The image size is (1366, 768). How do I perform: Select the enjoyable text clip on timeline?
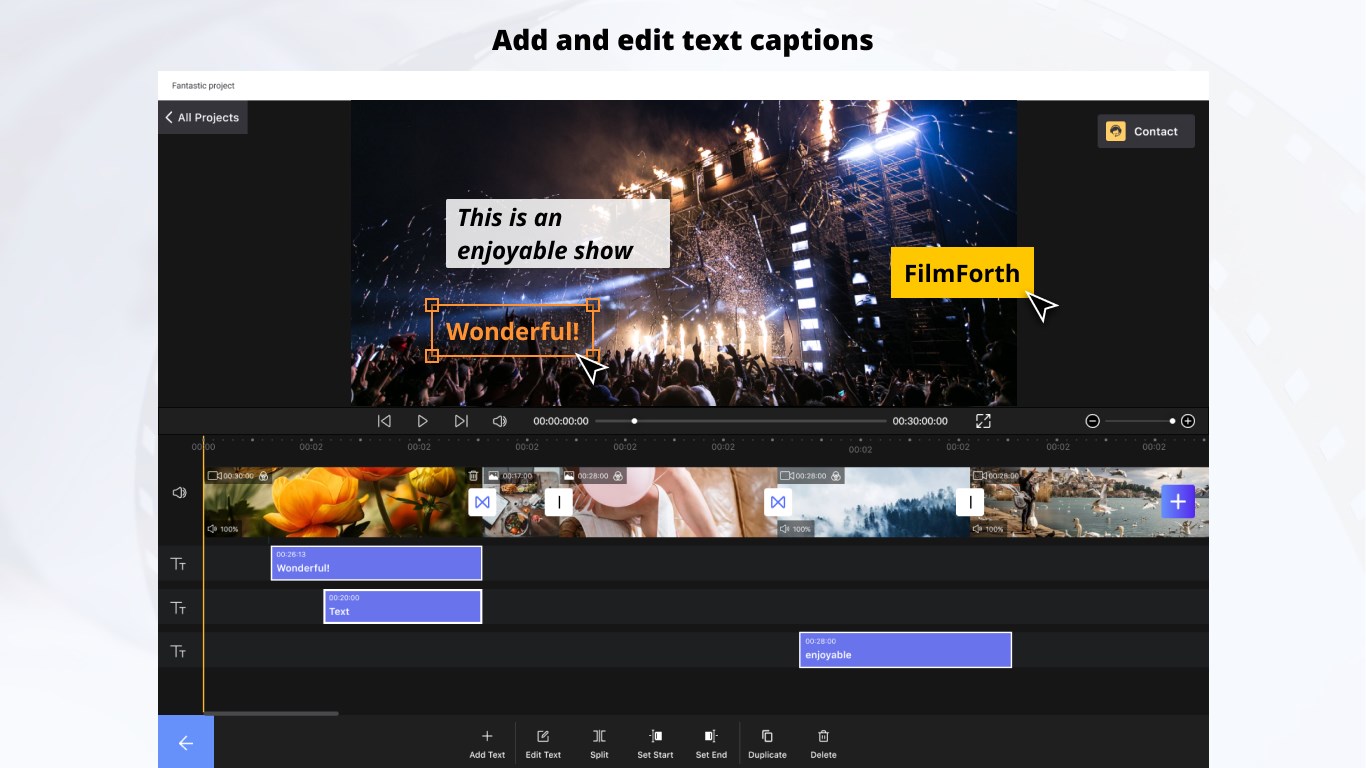(905, 649)
